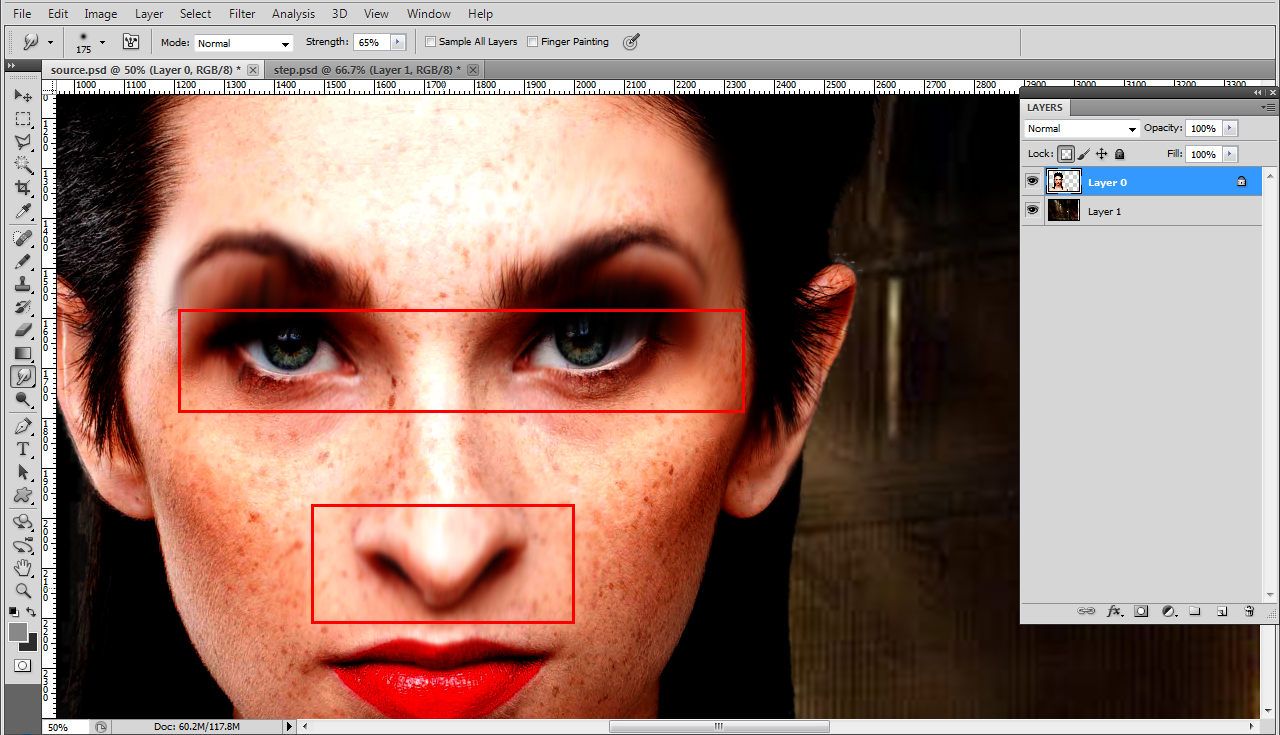
Task: Toggle lock transparent pixels
Action: tap(1066, 154)
